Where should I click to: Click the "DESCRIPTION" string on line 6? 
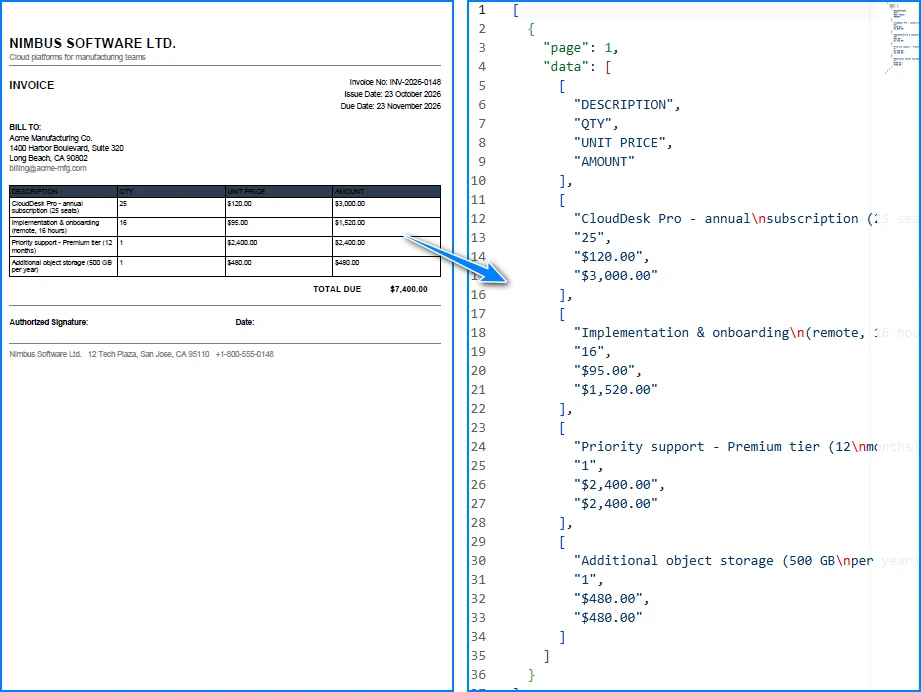[x=623, y=105]
